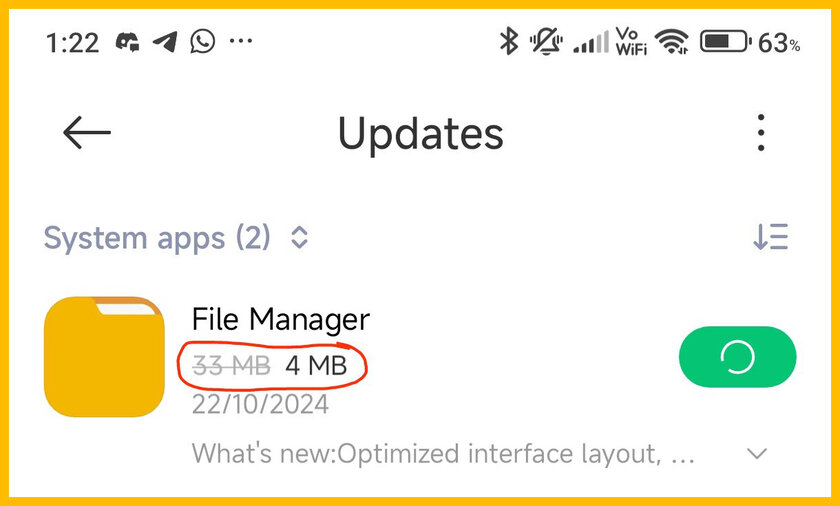
Task: Tap the 4 MB update size label
Action: pos(317,366)
